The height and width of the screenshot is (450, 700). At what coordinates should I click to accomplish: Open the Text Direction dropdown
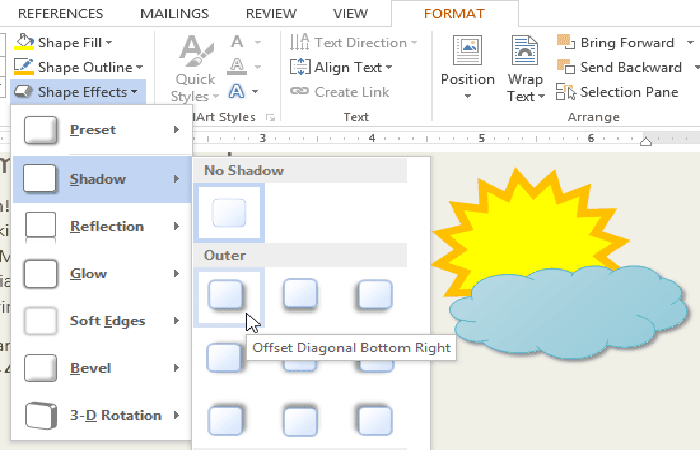pyautogui.click(x=413, y=43)
